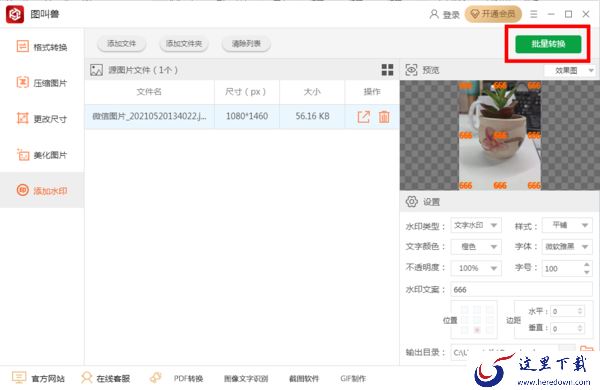Image resolution: width=600 pixels, height=390 pixels.
Task: Click the settings gear icon
Action: (x=411, y=201)
